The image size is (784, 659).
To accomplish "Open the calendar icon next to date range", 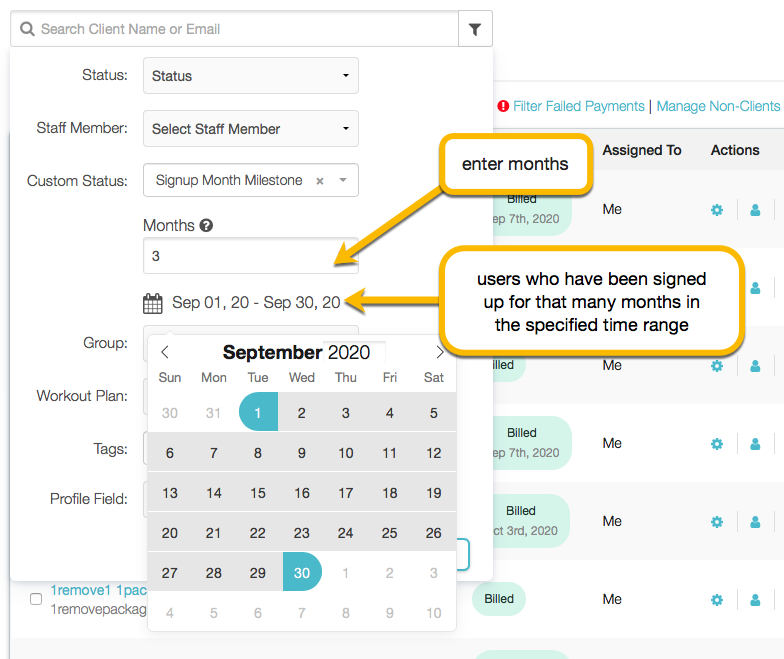I will [x=152, y=303].
